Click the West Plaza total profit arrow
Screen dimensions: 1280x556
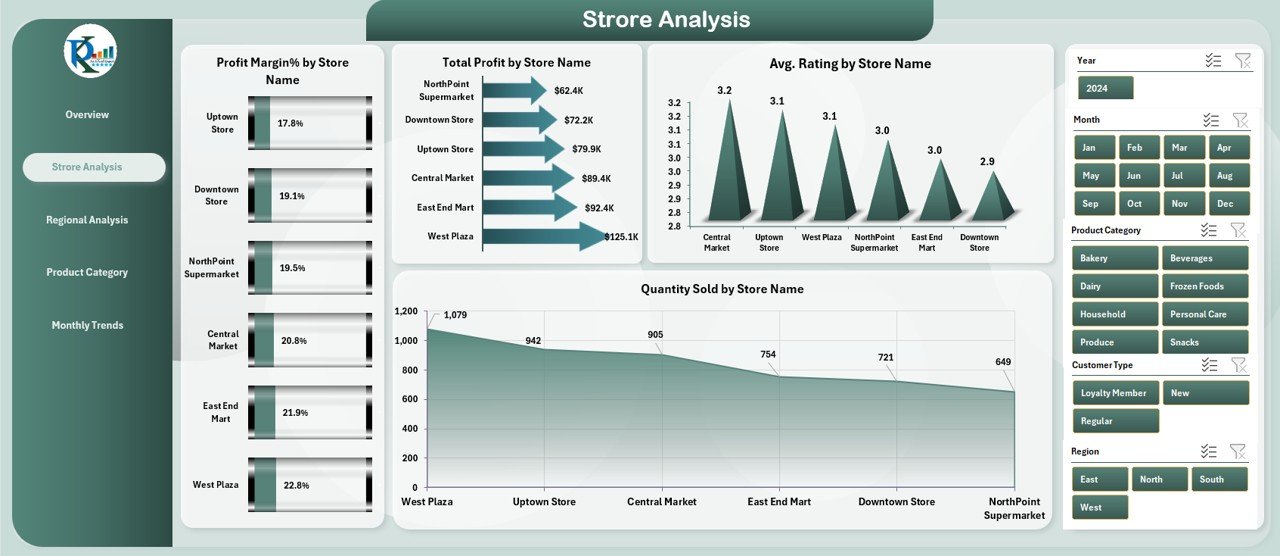click(543, 237)
